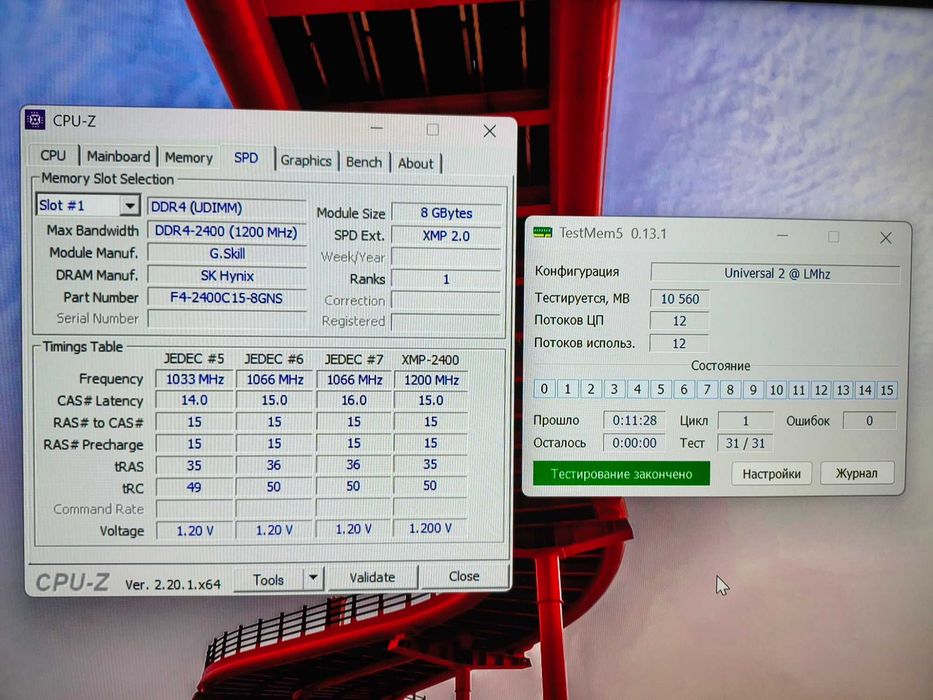Open the CPU tab in CPU-Z
The height and width of the screenshot is (700, 933).
pyautogui.click(x=53, y=155)
